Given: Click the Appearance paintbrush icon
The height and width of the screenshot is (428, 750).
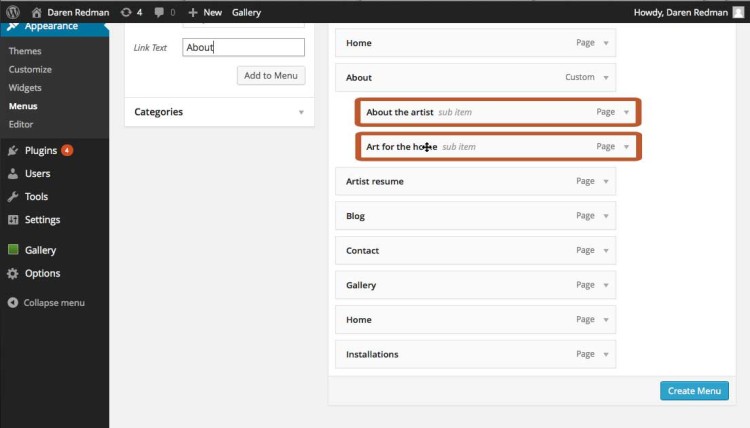Looking at the screenshot, I should click(x=13, y=26).
